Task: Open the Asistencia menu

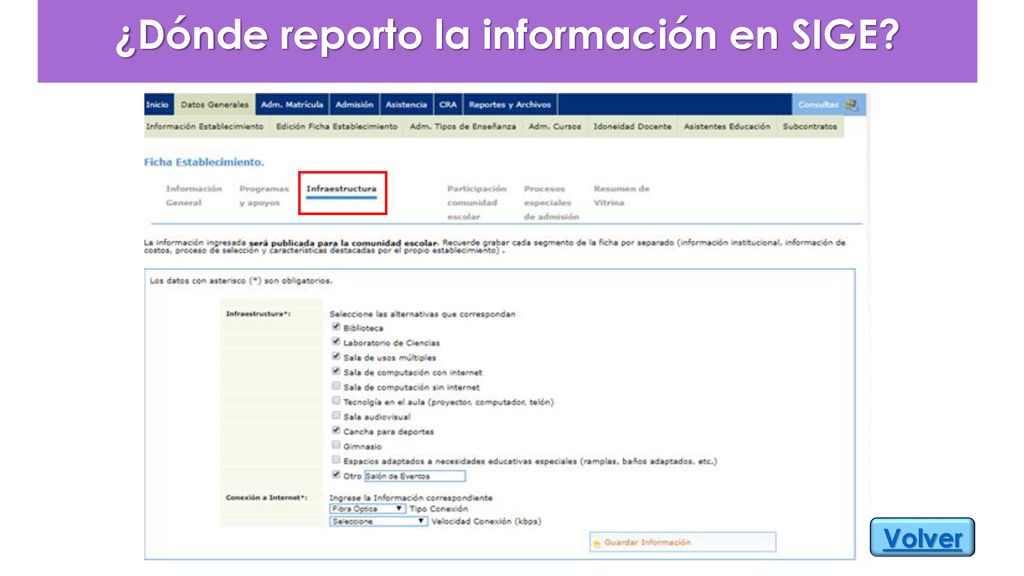Action: click(406, 104)
